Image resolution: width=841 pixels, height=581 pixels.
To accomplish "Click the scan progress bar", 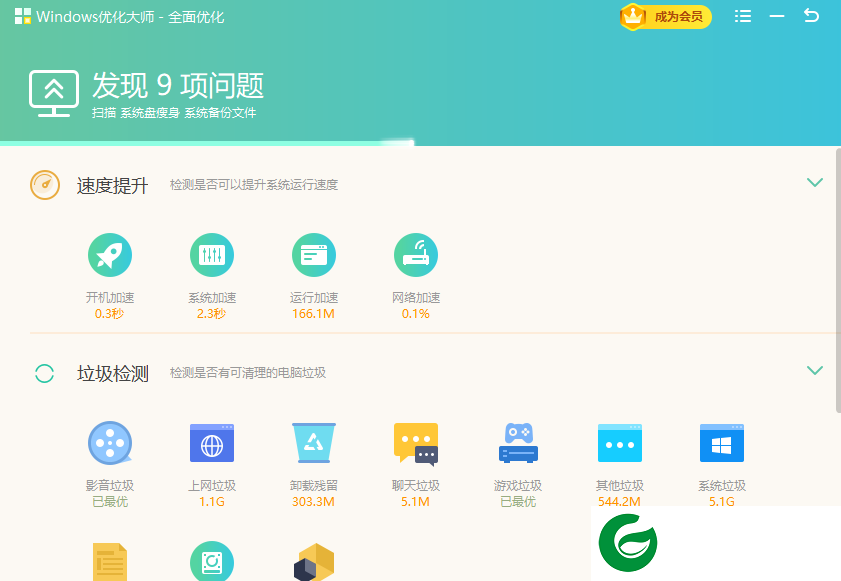I will click(207, 143).
